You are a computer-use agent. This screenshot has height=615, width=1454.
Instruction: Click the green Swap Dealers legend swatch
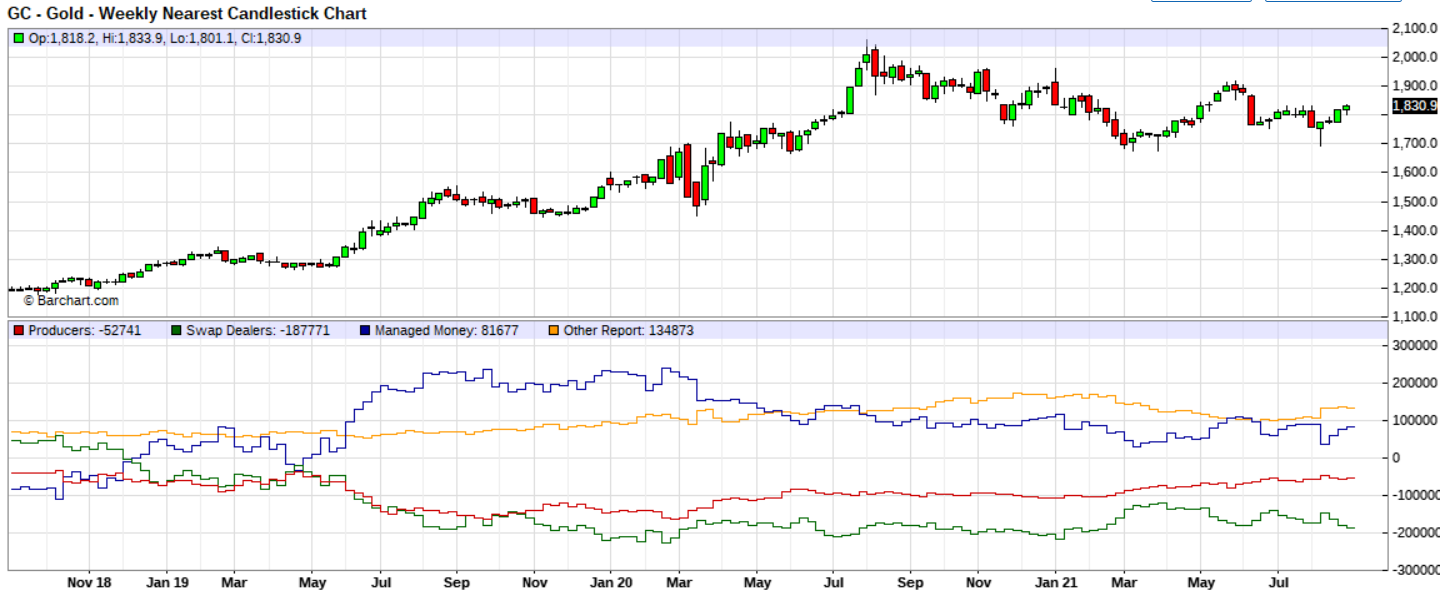176,330
